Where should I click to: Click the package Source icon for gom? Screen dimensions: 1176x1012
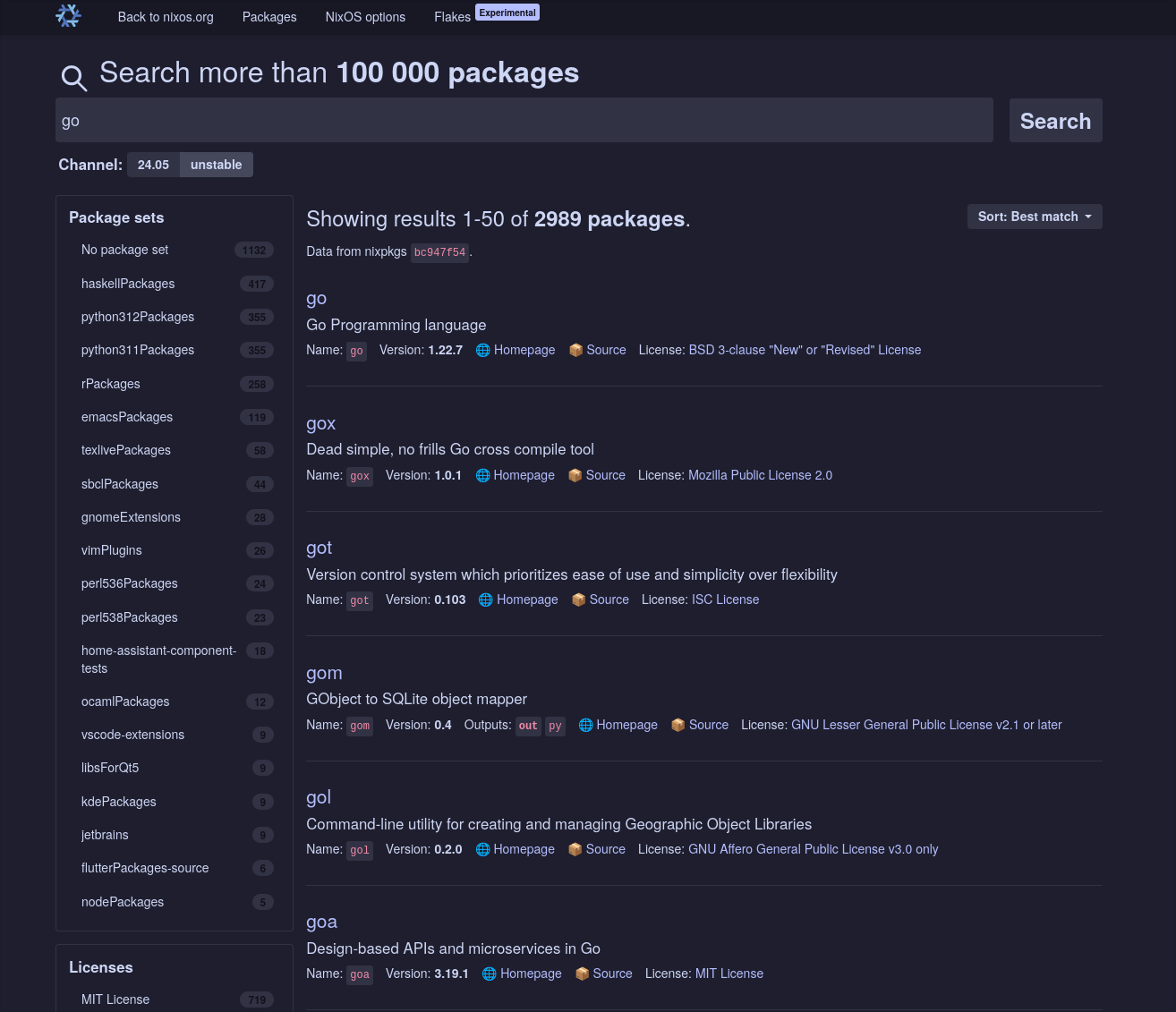[678, 726]
